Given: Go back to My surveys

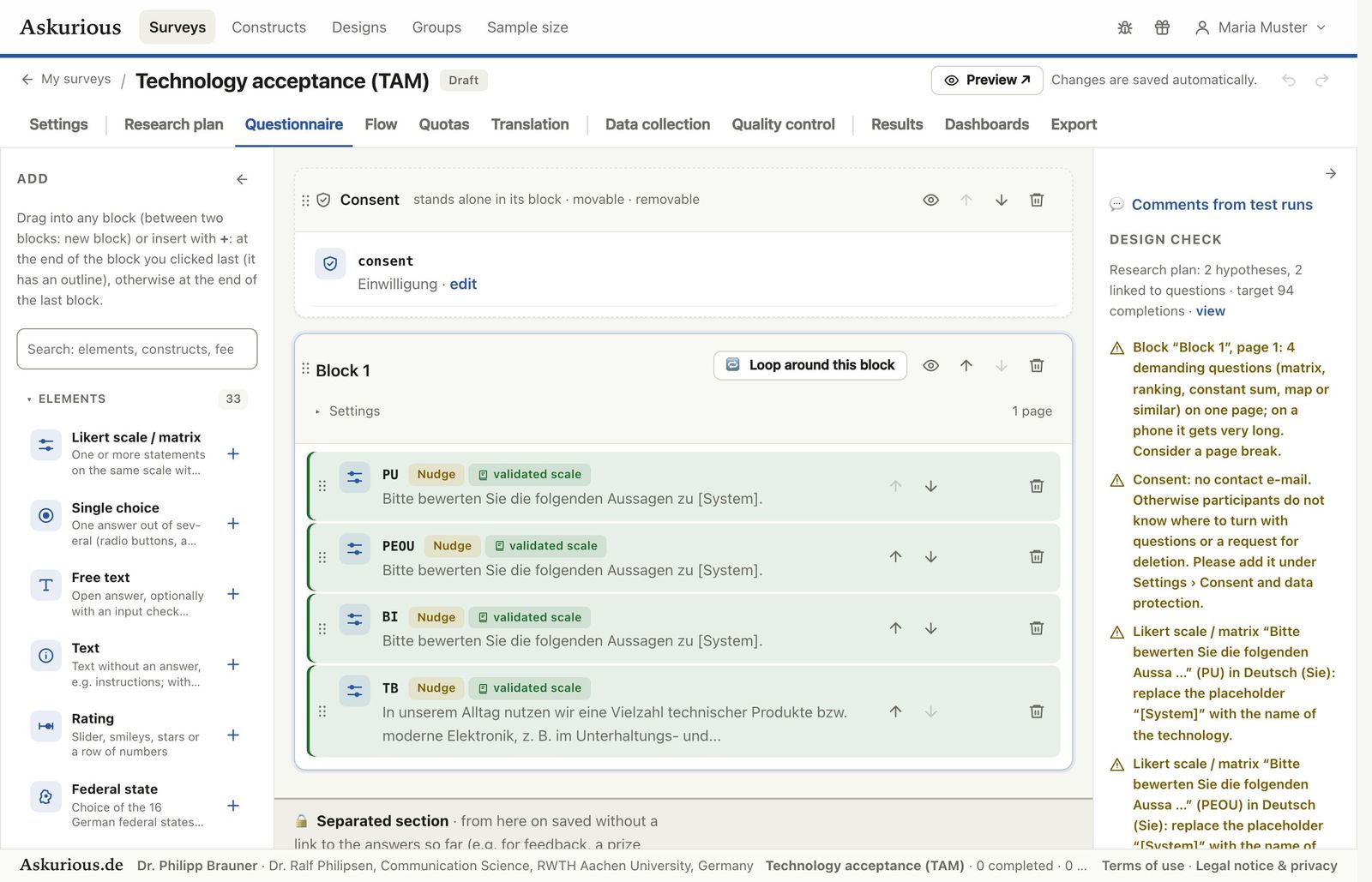Looking at the screenshot, I should pos(66,79).
